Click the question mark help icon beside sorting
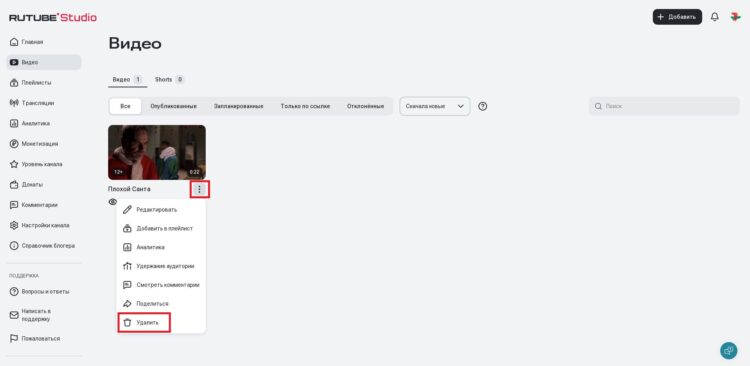This screenshot has width=750, height=366. click(x=483, y=106)
